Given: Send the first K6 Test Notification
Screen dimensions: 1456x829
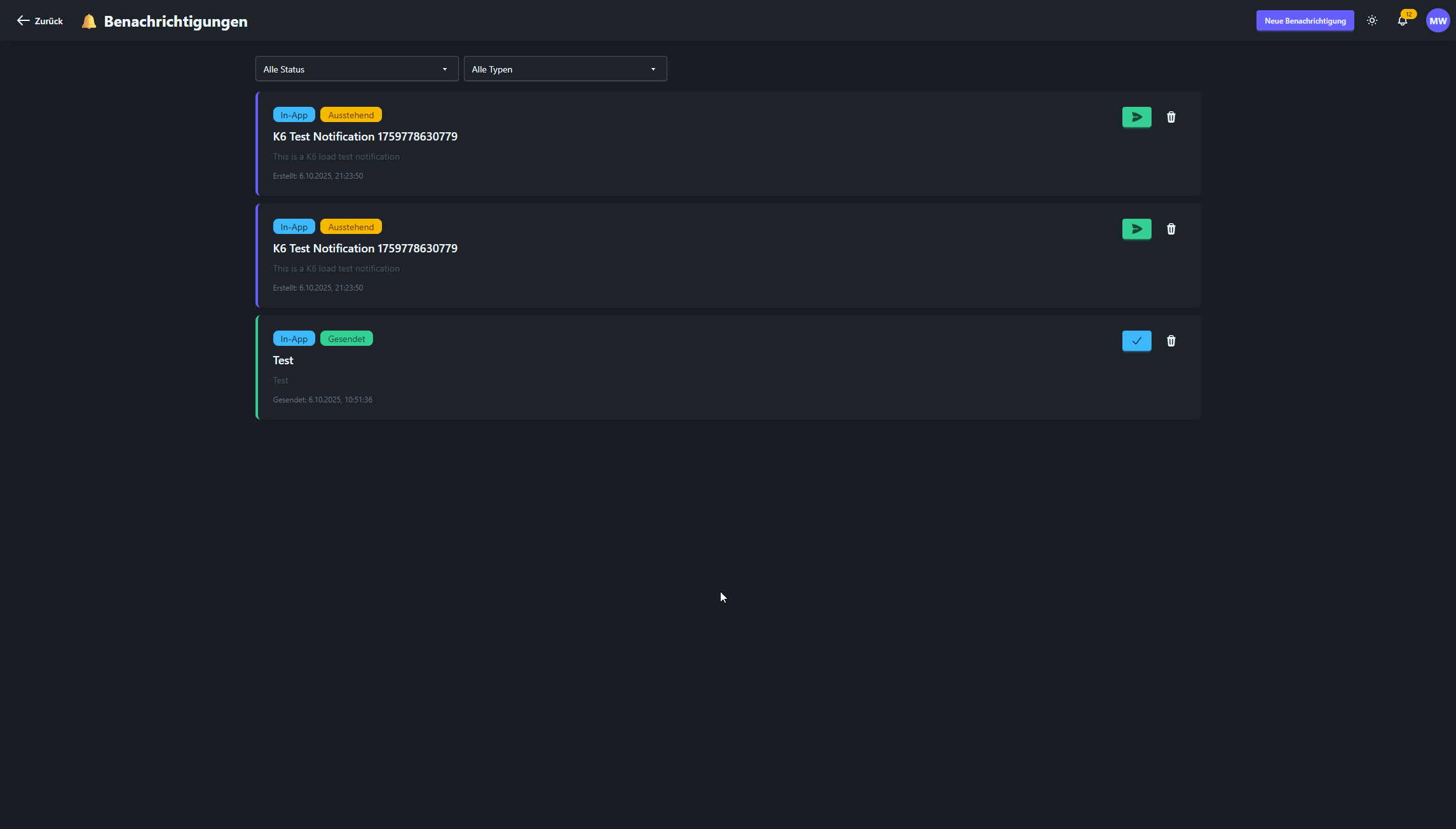Looking at the screenshot, I should coord(1136,117).
